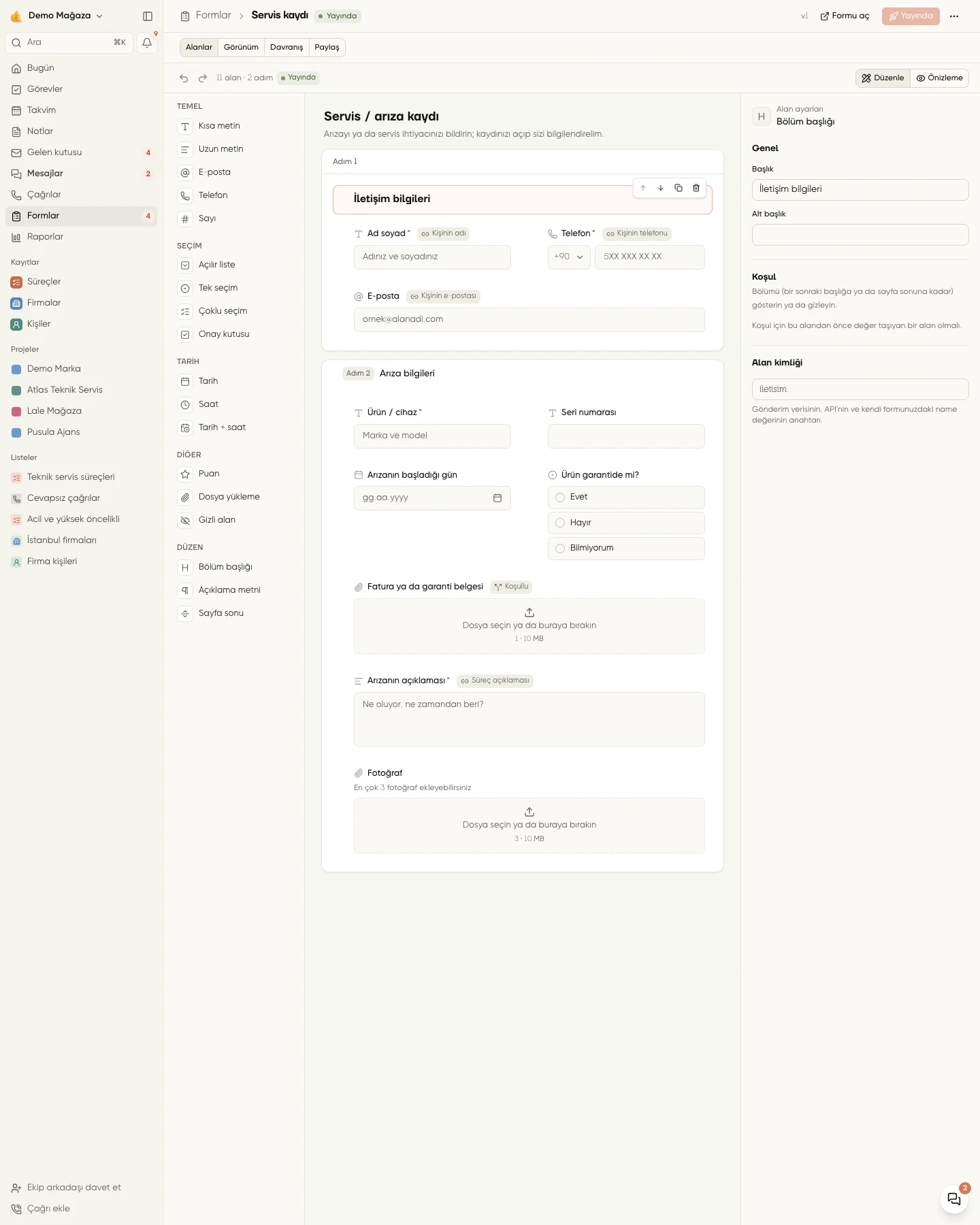Image resolution: width=980 pixels, height=1225 pixels.
Task: Click the Başlık input field
Action: coord(860,190)
